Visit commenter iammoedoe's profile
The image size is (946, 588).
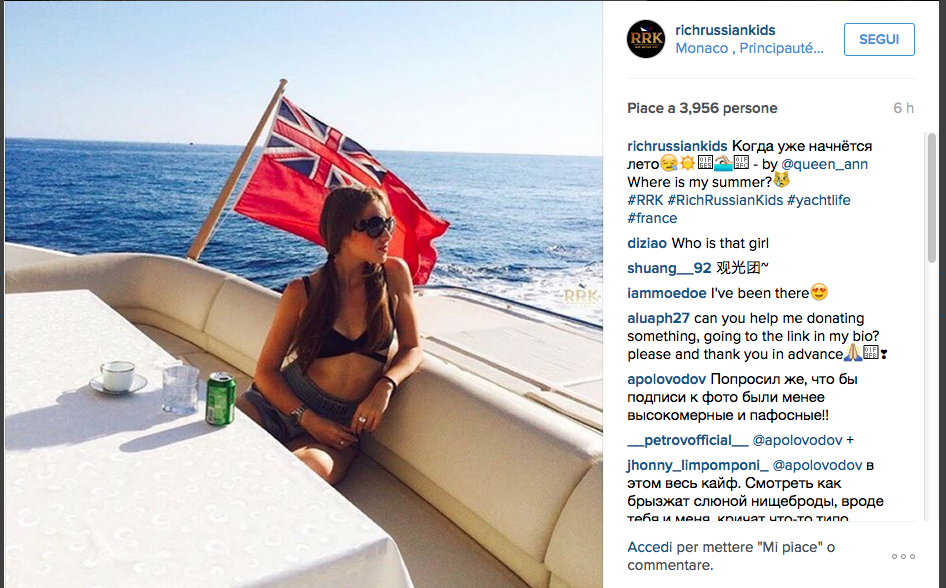667,293
